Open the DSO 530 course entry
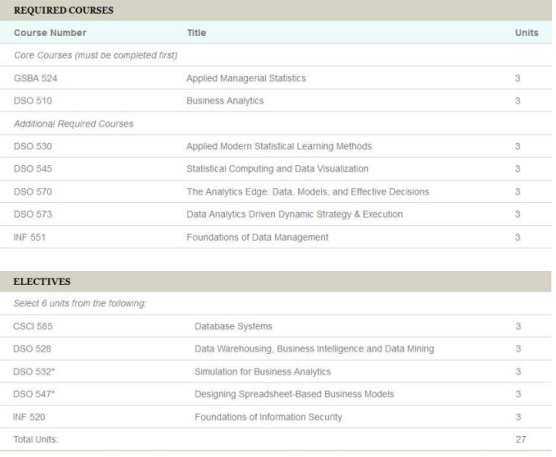 click(x=33, y=146)
